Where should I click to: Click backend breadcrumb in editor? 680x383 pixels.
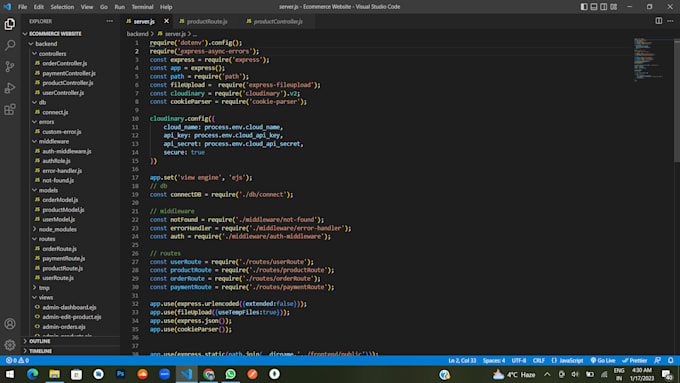(137, 33)
